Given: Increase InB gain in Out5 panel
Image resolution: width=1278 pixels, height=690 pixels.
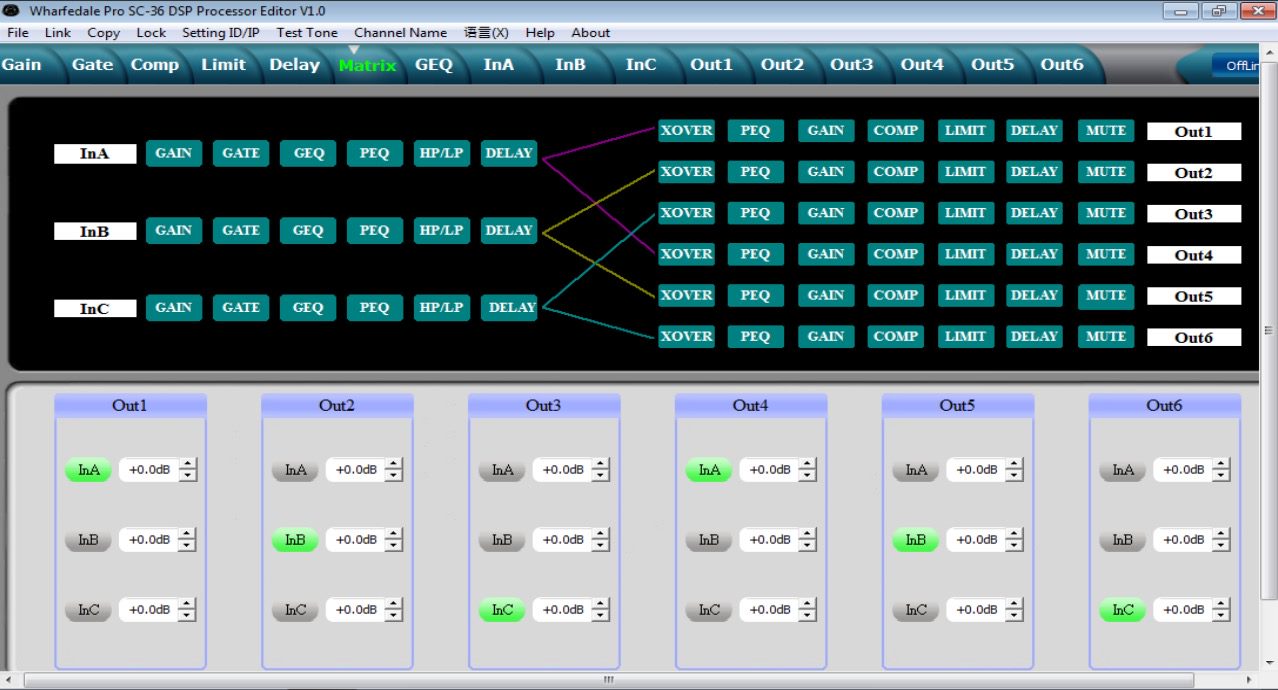Looking at the screenshot, I should coord(1015,534).
